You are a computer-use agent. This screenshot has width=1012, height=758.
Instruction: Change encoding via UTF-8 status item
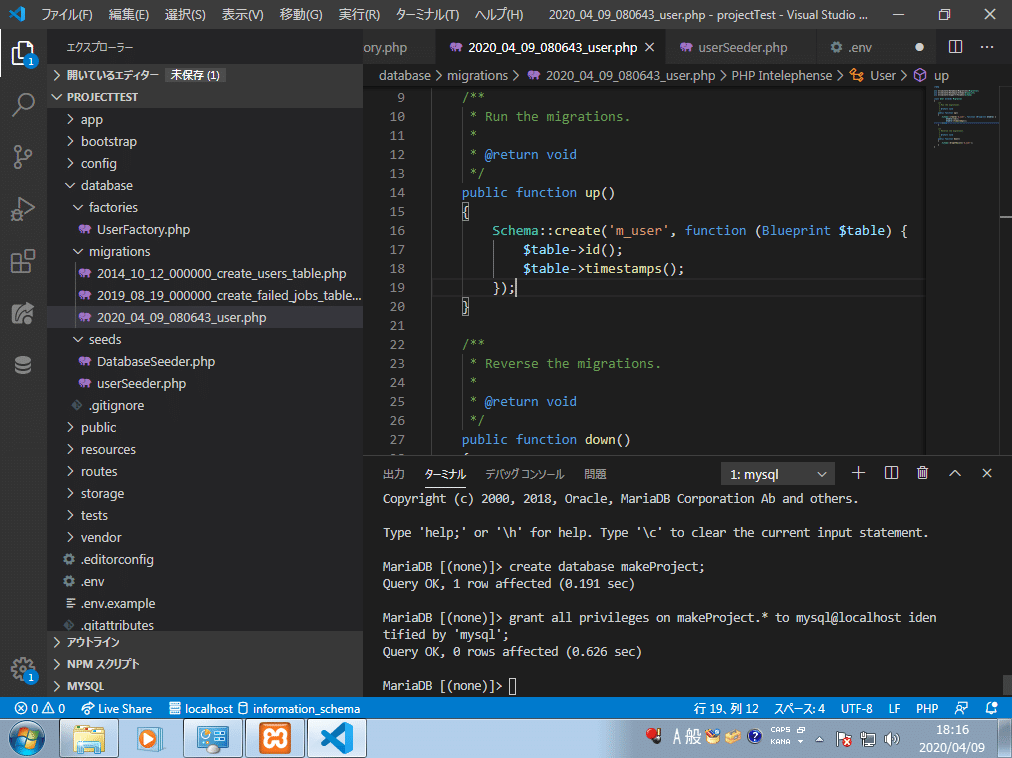(856, 708)
